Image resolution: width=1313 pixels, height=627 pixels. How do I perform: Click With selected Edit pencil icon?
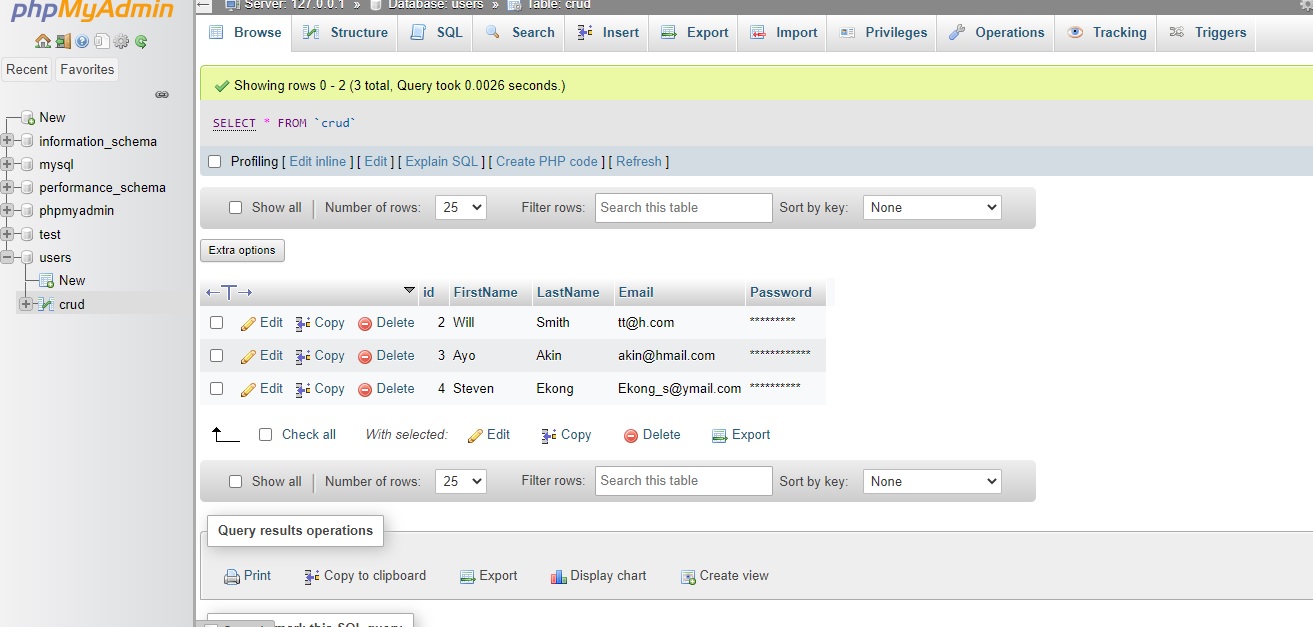(x=476, y=435)
